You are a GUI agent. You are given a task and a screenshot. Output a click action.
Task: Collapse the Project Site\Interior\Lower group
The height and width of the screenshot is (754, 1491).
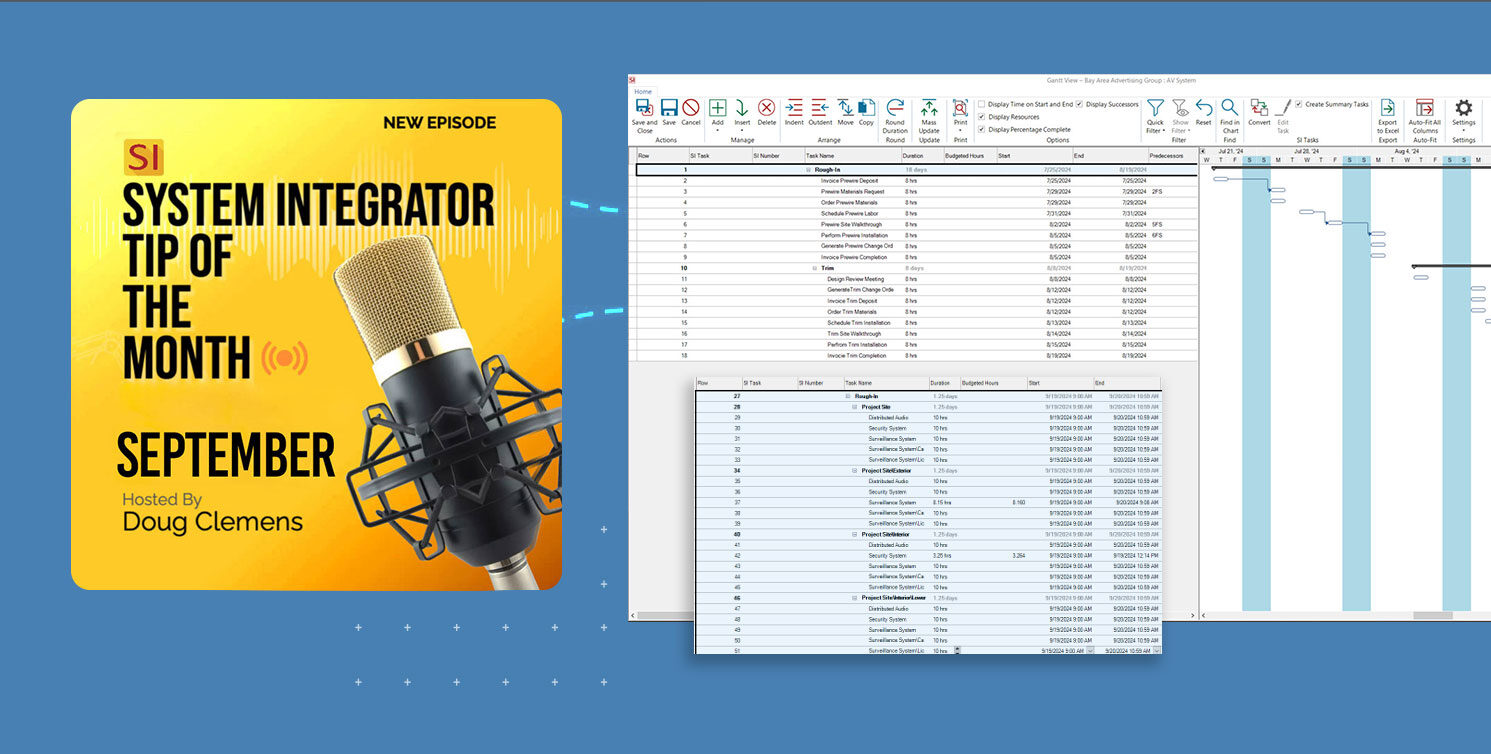pos(854,598)
